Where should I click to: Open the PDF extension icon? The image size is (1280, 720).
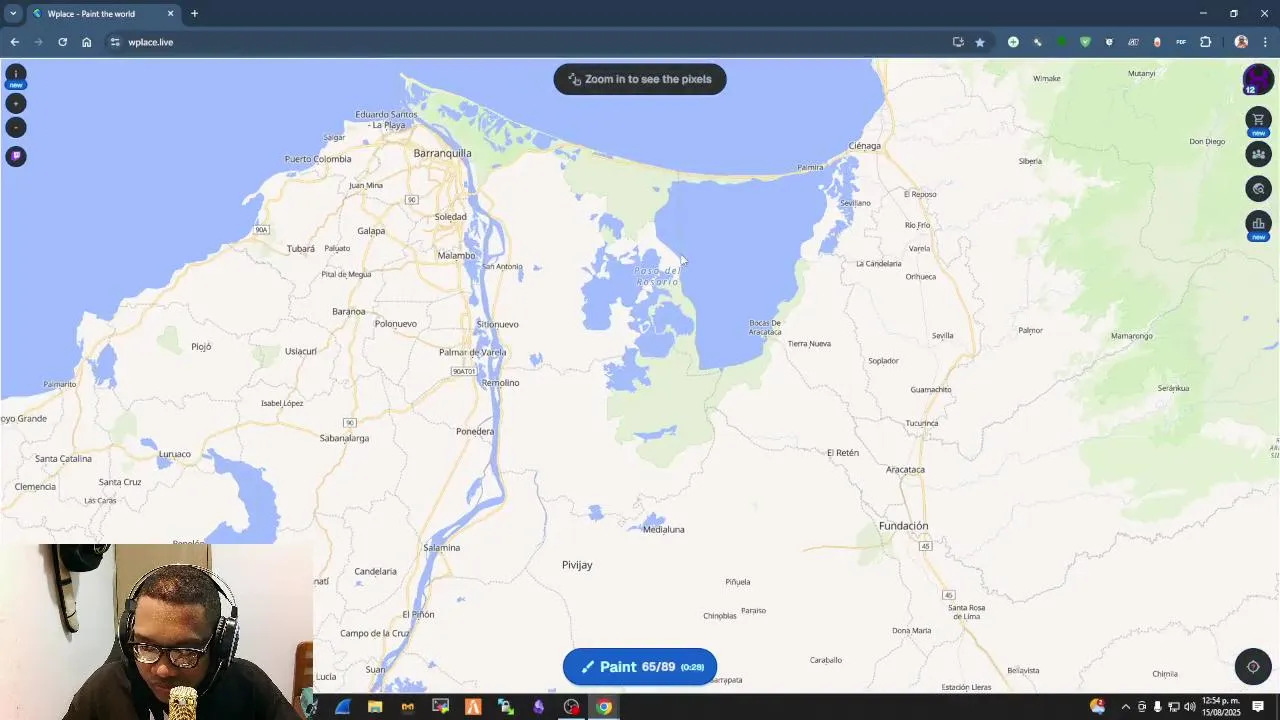(1181, 42)
